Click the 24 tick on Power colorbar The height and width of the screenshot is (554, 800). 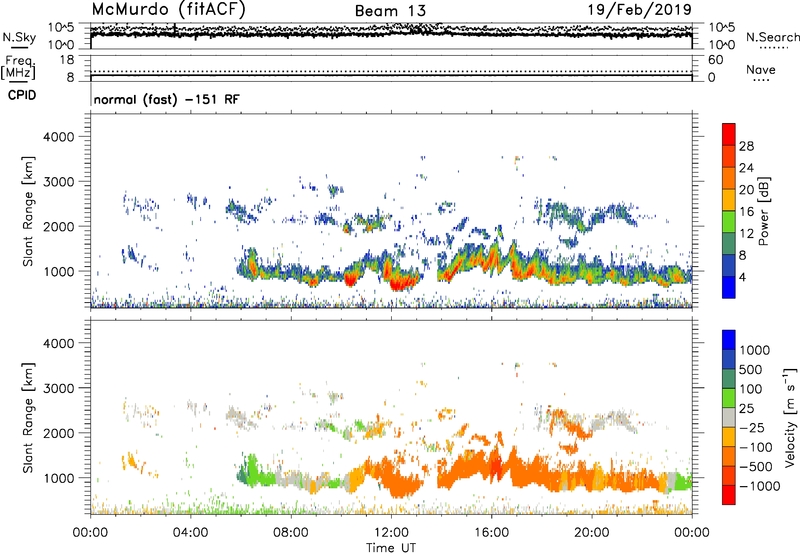[746, 168]
